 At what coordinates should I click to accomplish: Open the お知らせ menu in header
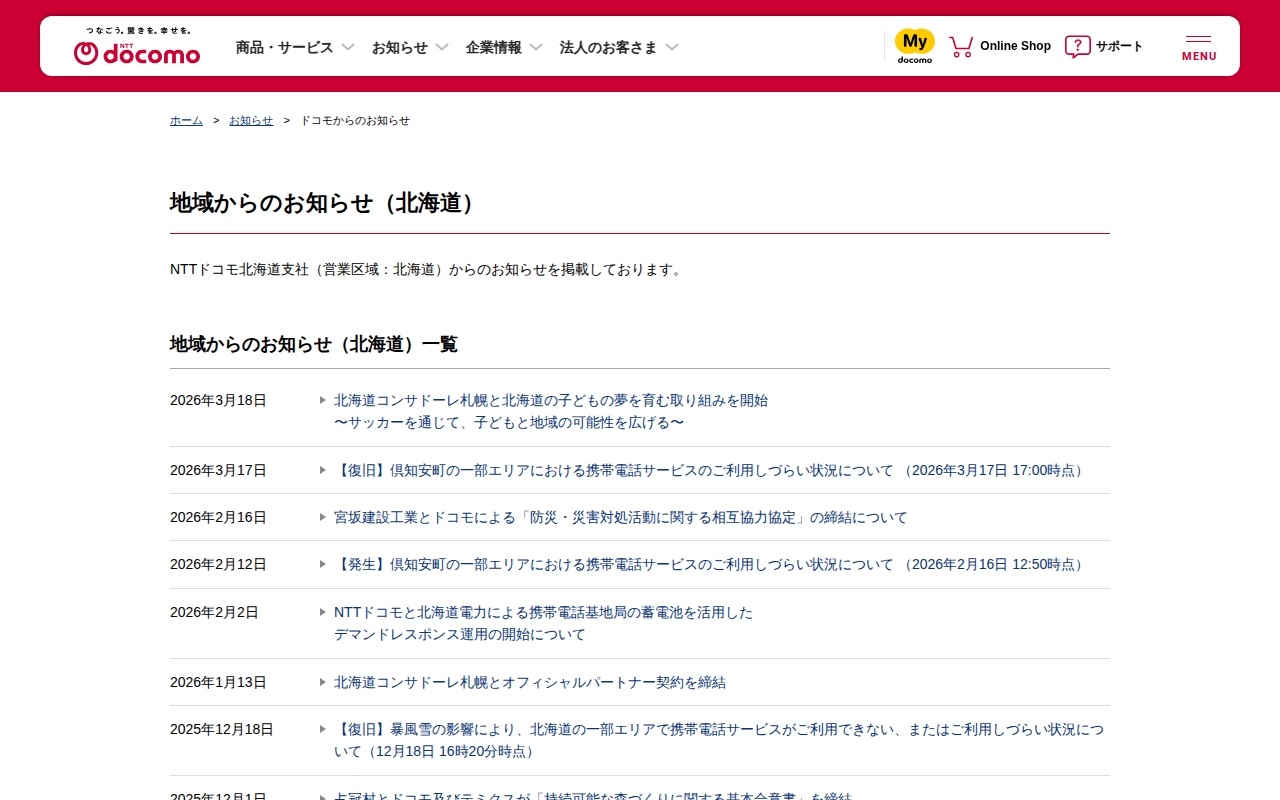pyautogui.click(x=400, y=47)
